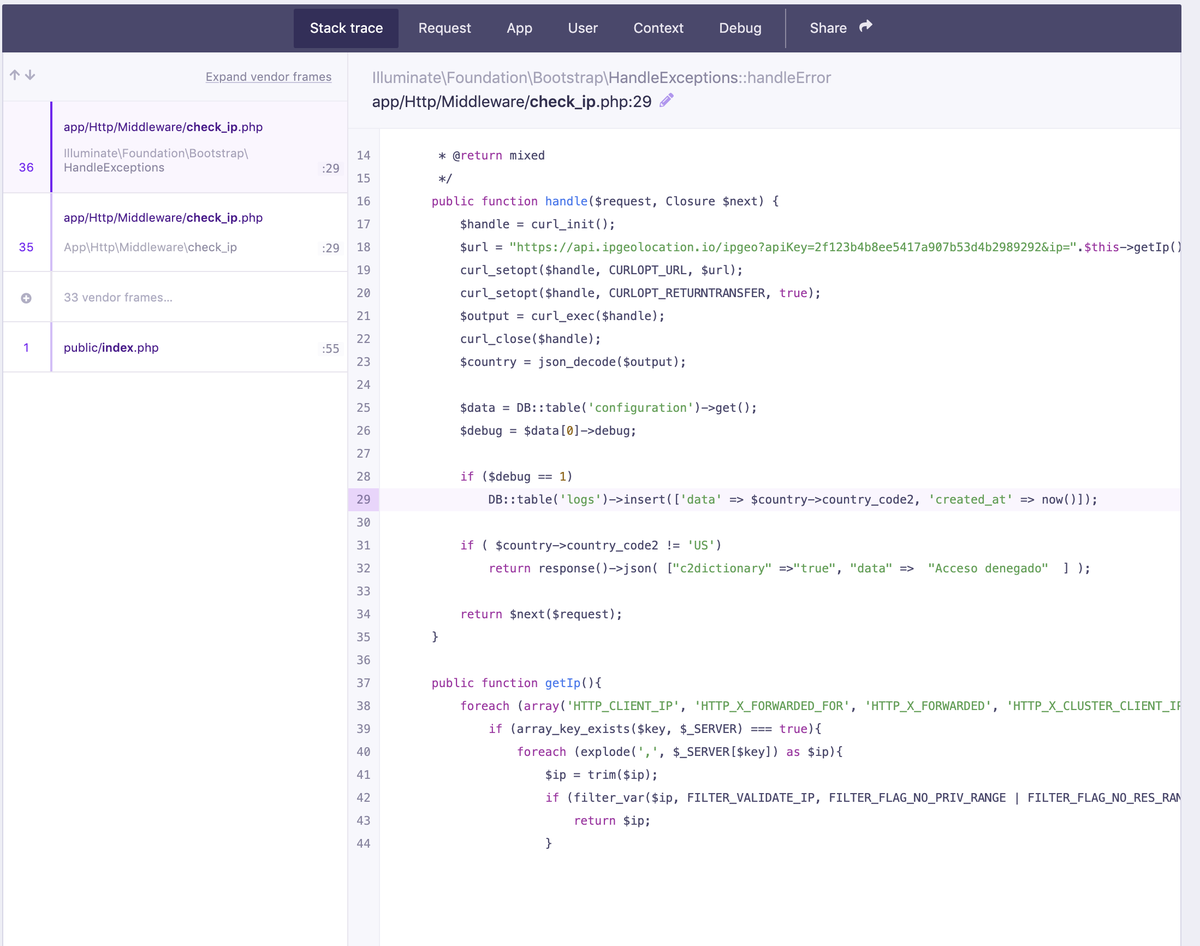Click the Expand vendor frames link
Image resolution: width=1200 pixels, height=946 pixels.
268,76
